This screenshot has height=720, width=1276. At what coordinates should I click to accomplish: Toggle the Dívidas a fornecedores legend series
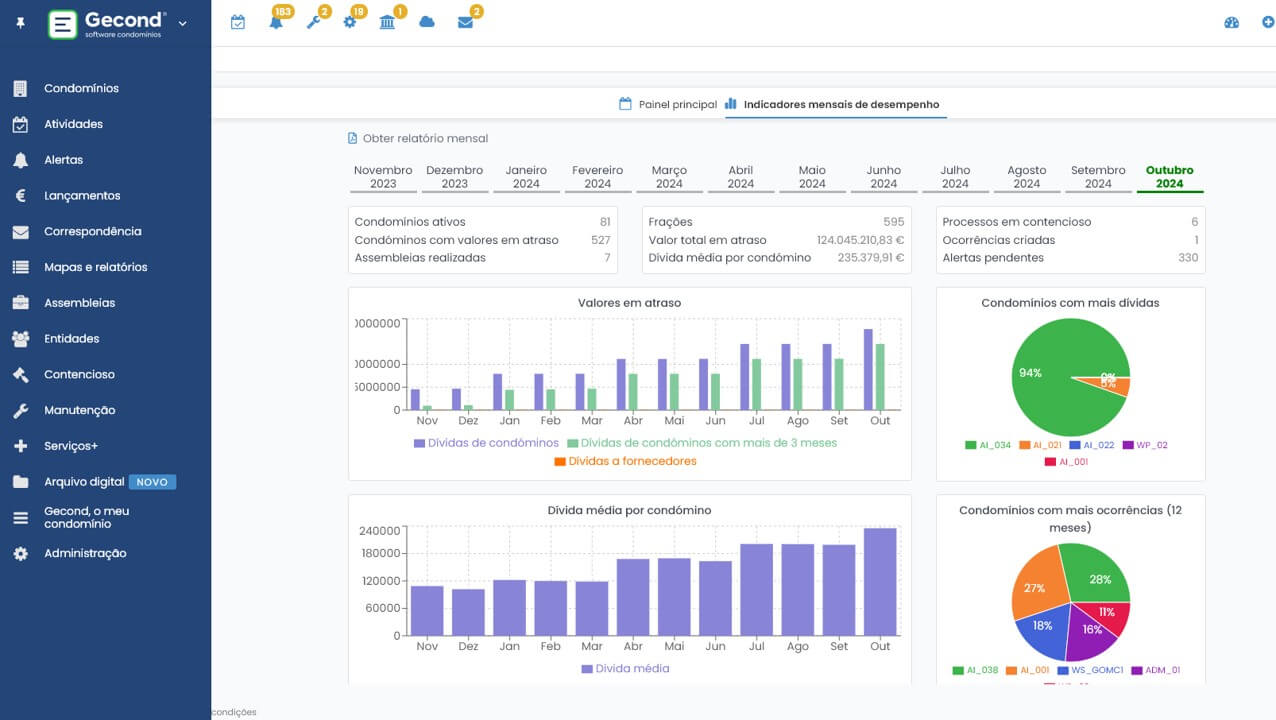pyautogui.click(x=624, y=461)
